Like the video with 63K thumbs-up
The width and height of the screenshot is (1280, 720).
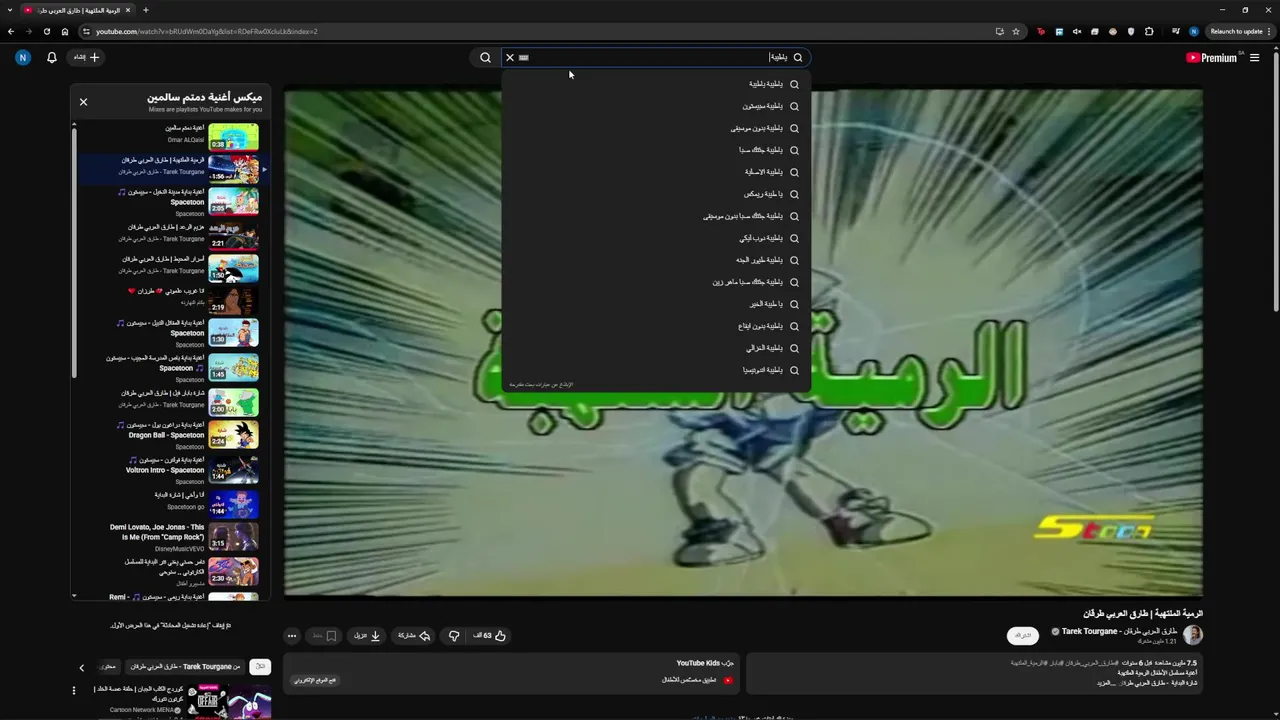pos(491,635)
